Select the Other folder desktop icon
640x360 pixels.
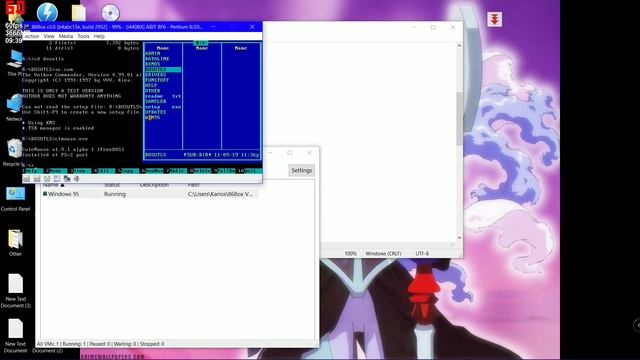[x=16, y=243]
